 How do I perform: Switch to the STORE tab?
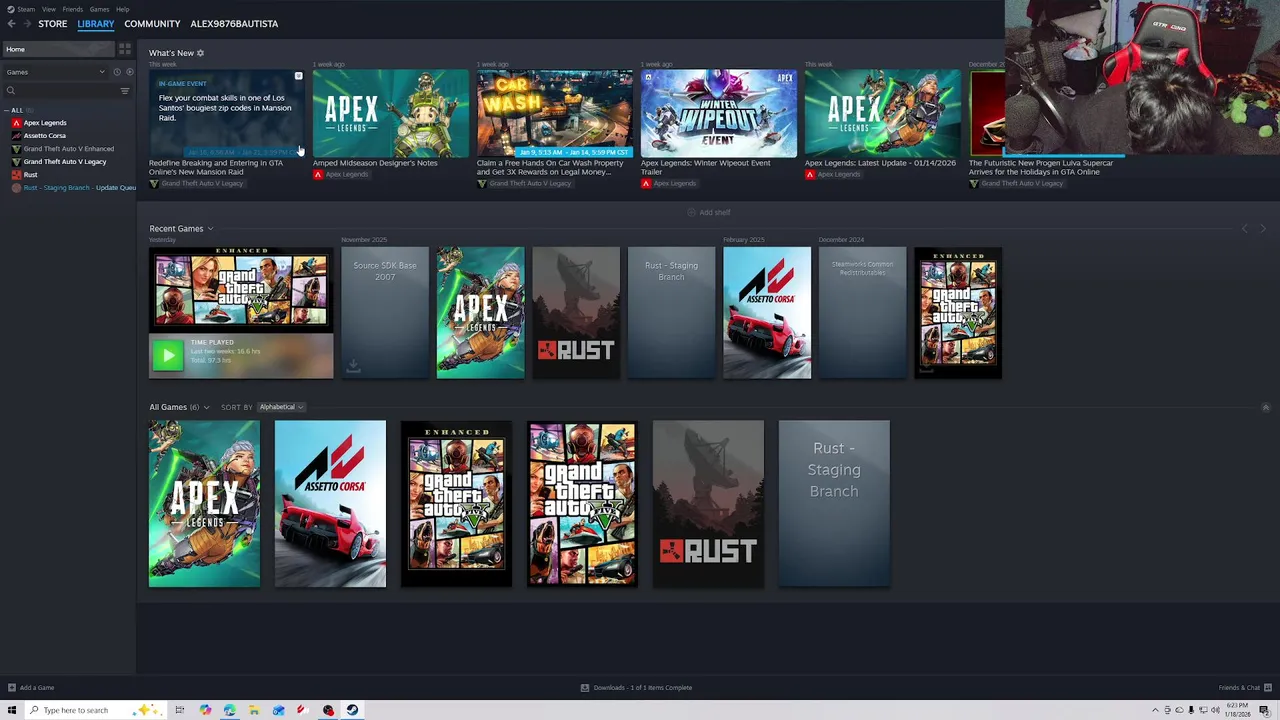[53, 24]
